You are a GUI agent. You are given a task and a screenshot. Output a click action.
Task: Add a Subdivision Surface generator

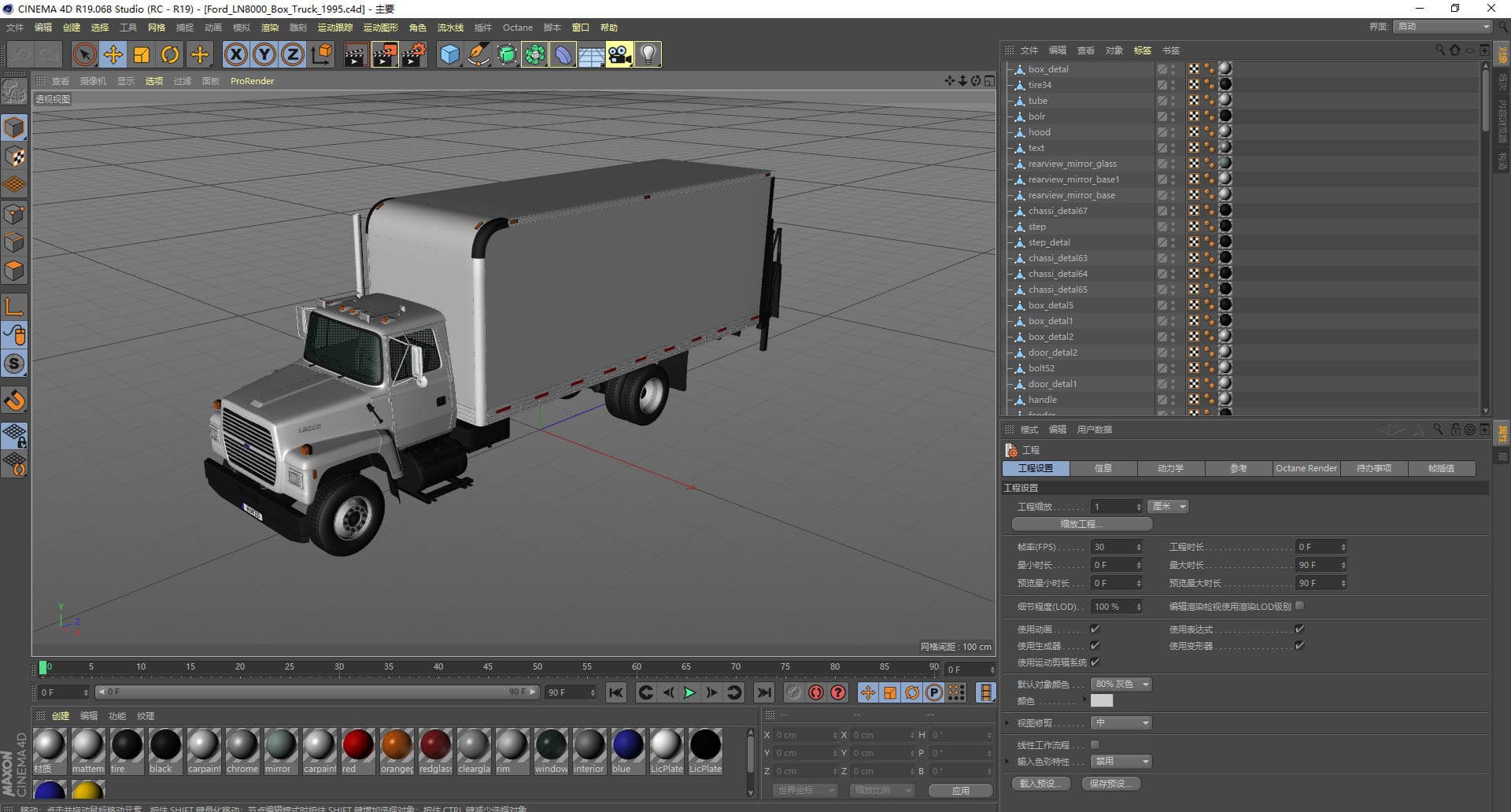pyautogui.click(x=507, y=54)
